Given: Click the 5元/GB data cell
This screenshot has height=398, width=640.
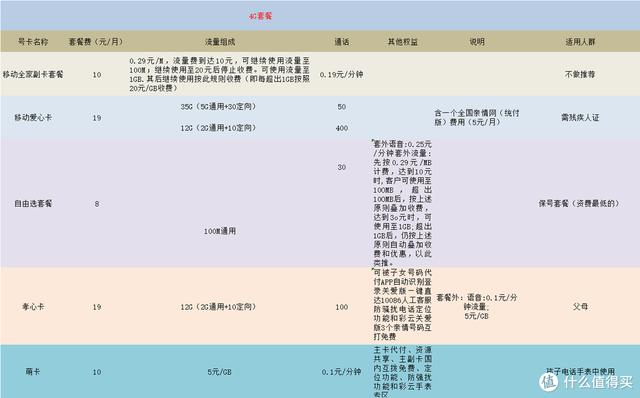Looking at the screenshot, I should click(x=220, y=372).
